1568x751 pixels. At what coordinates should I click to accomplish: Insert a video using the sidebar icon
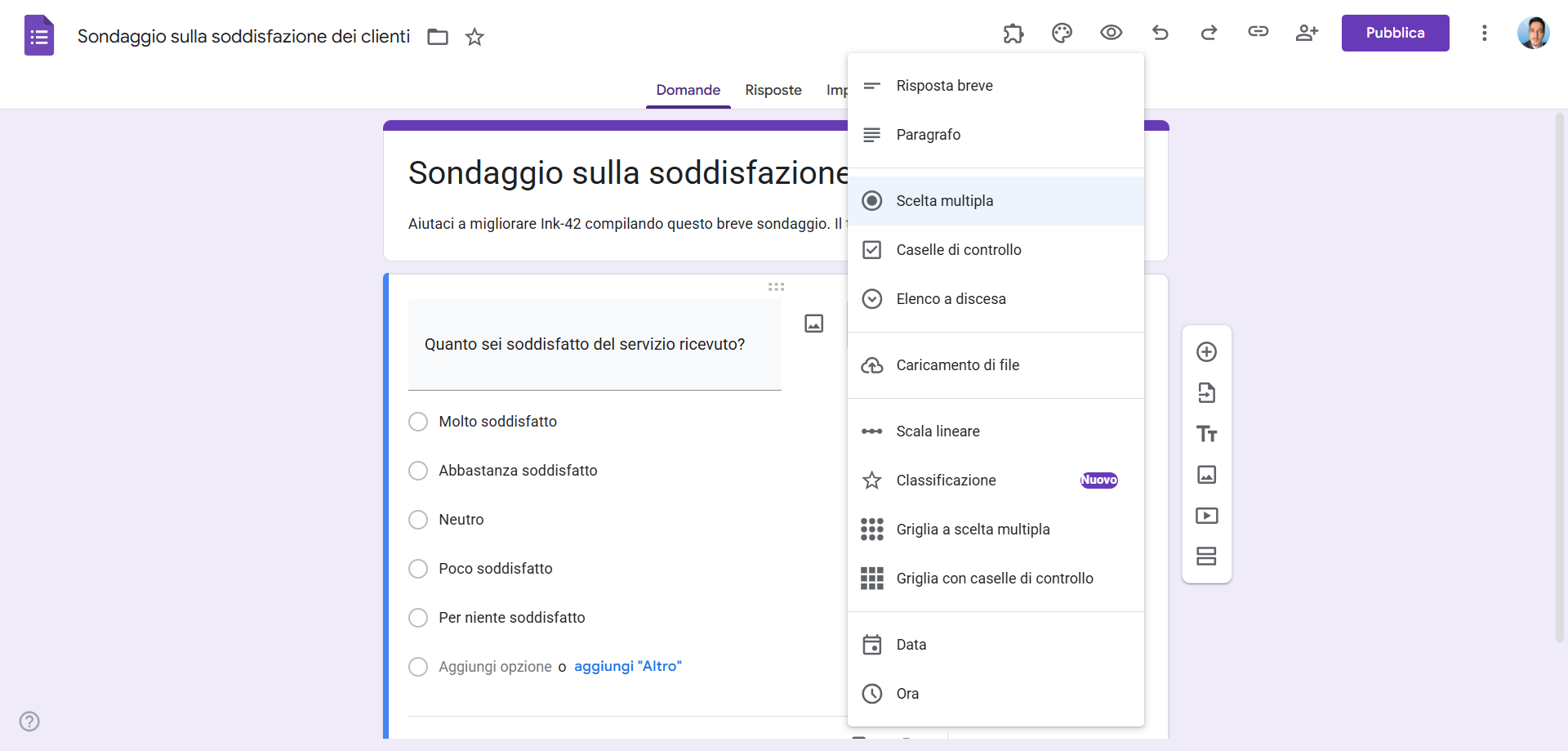1207,515
